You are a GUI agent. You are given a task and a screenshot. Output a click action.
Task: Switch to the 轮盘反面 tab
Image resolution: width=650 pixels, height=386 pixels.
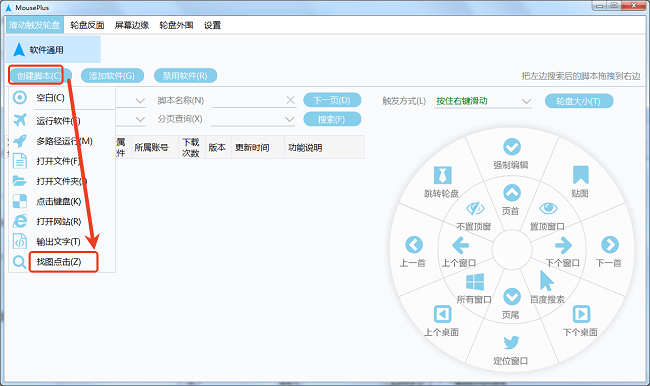coord(87,25)
